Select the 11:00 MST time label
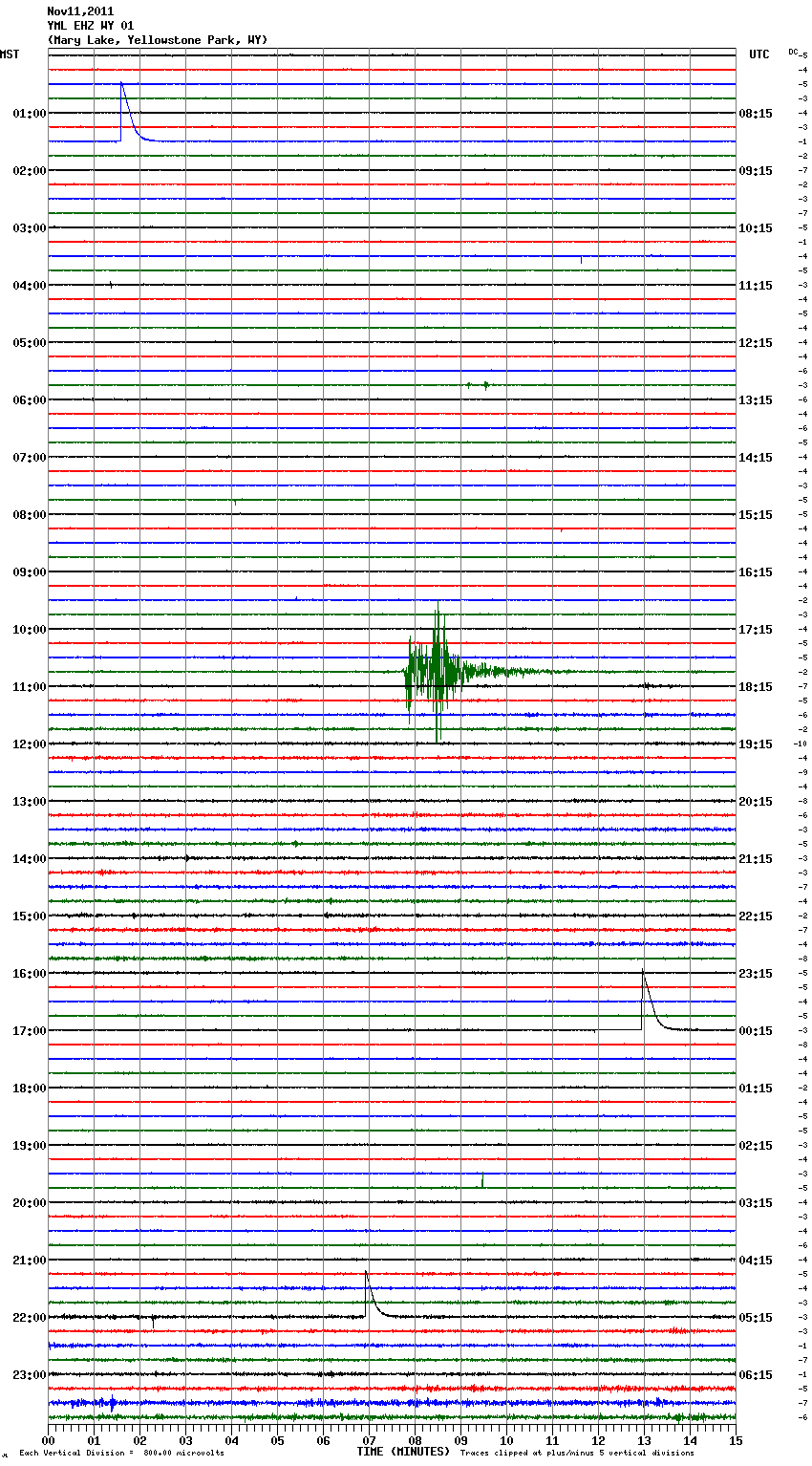812x1466 pixels. coord(30,686)
